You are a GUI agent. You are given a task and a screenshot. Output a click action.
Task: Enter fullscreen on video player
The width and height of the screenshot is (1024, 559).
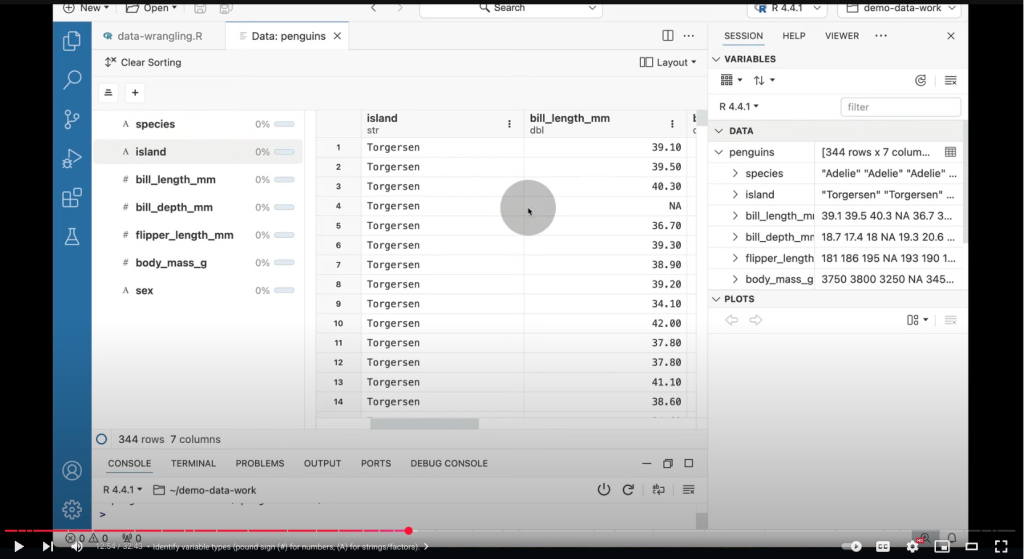[1001, 547]
